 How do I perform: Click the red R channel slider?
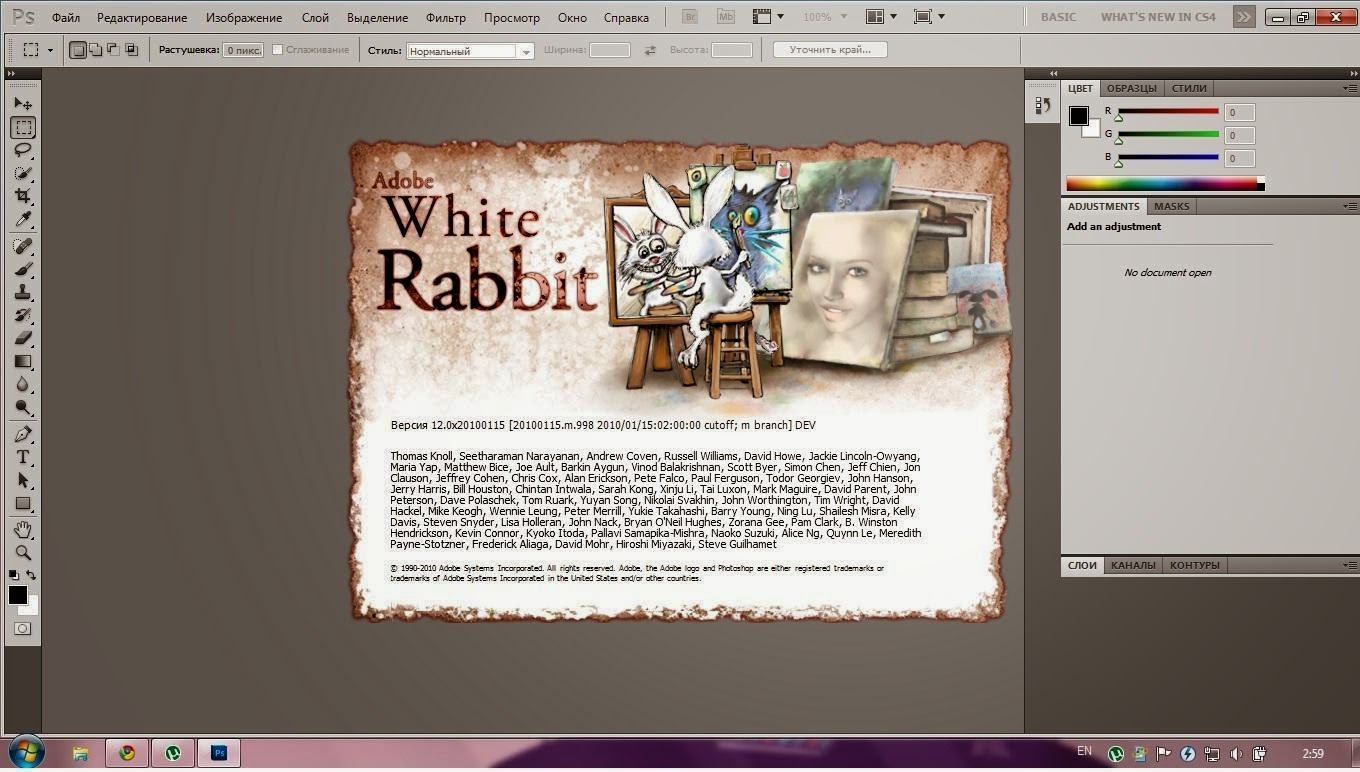click(x=1168, y=111)
